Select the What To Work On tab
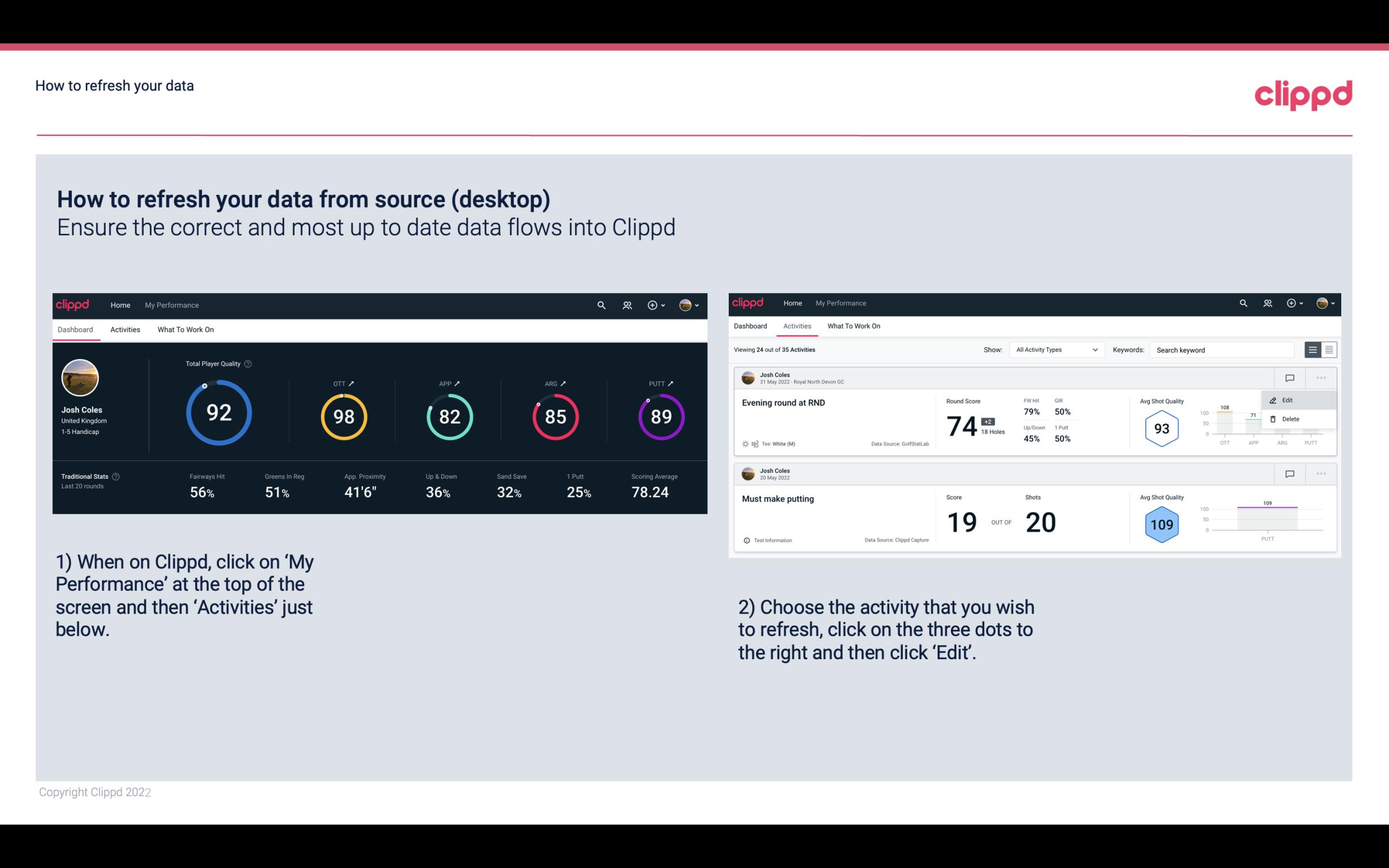The width and height of the screenshot is (1389, 868). (x=185, y=329)
